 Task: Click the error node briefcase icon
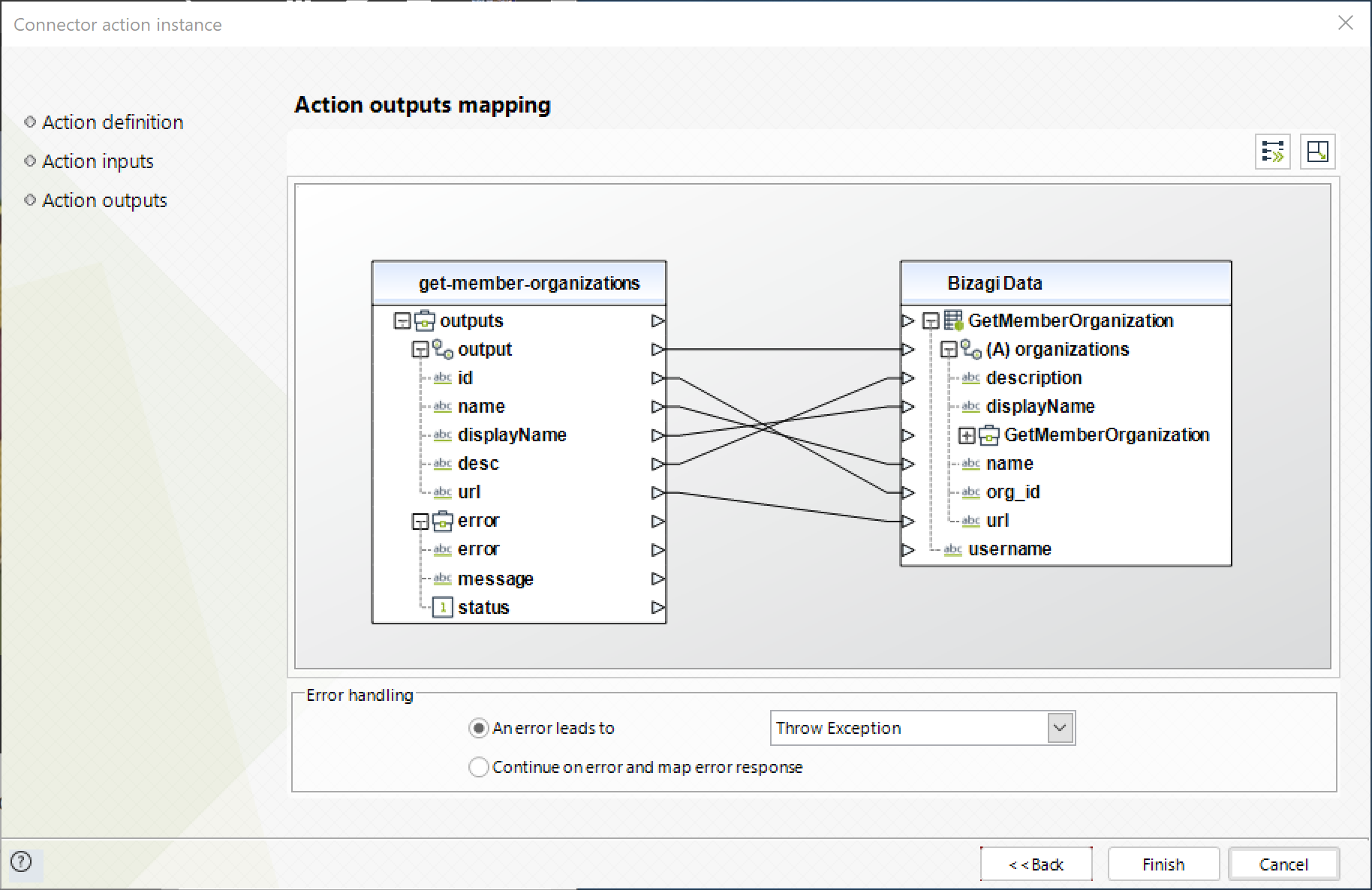tap(443, 520)
